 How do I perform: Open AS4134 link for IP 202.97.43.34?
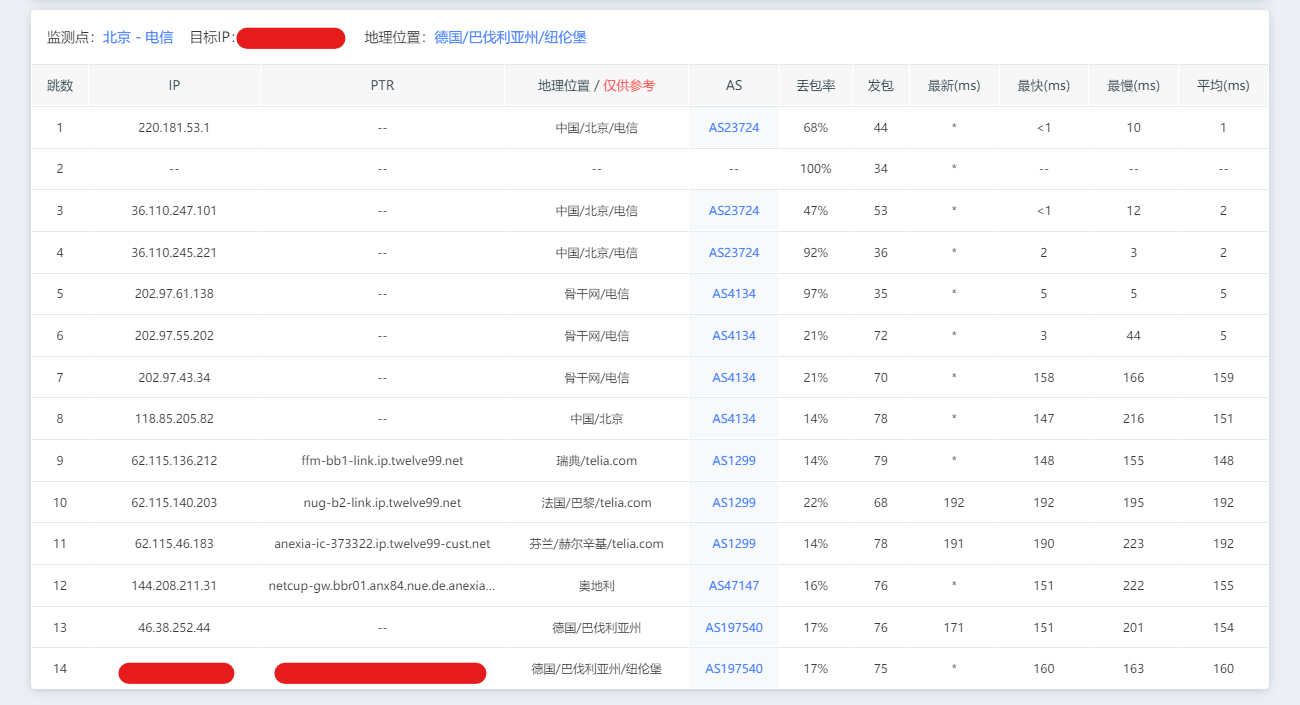[734, 378]
